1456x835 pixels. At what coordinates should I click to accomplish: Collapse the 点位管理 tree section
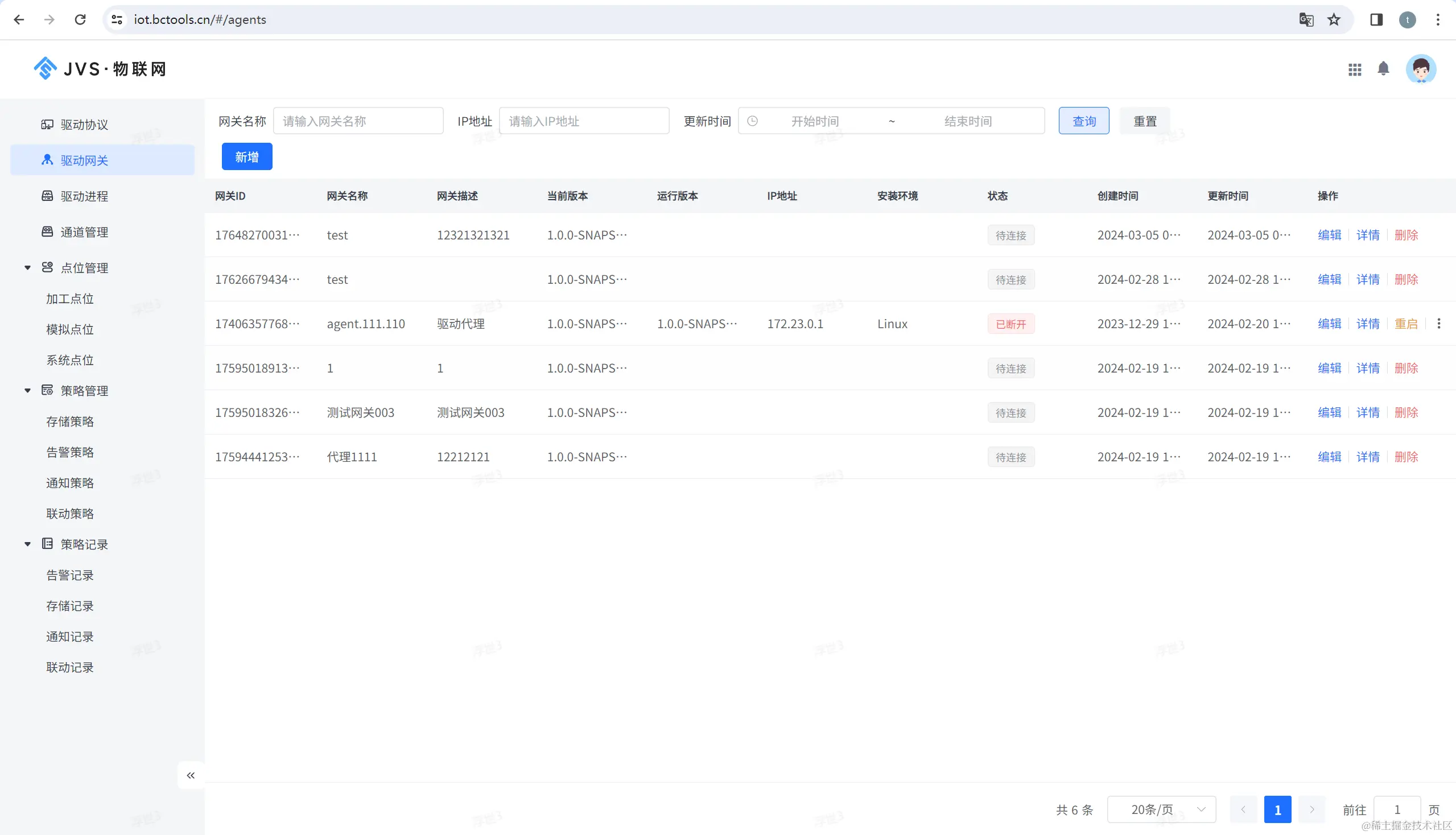tap(27, 268)
